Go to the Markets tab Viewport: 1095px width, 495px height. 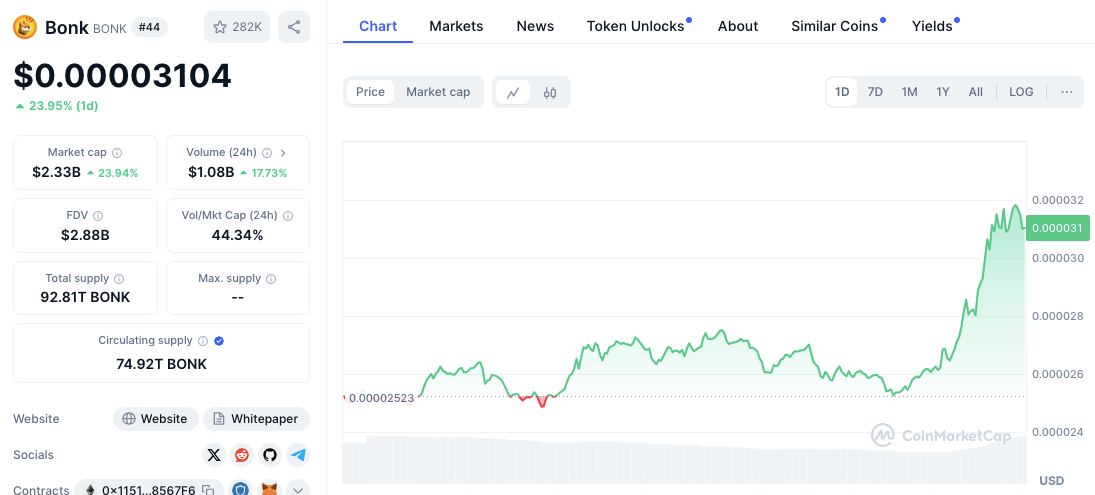click(456, 26)
